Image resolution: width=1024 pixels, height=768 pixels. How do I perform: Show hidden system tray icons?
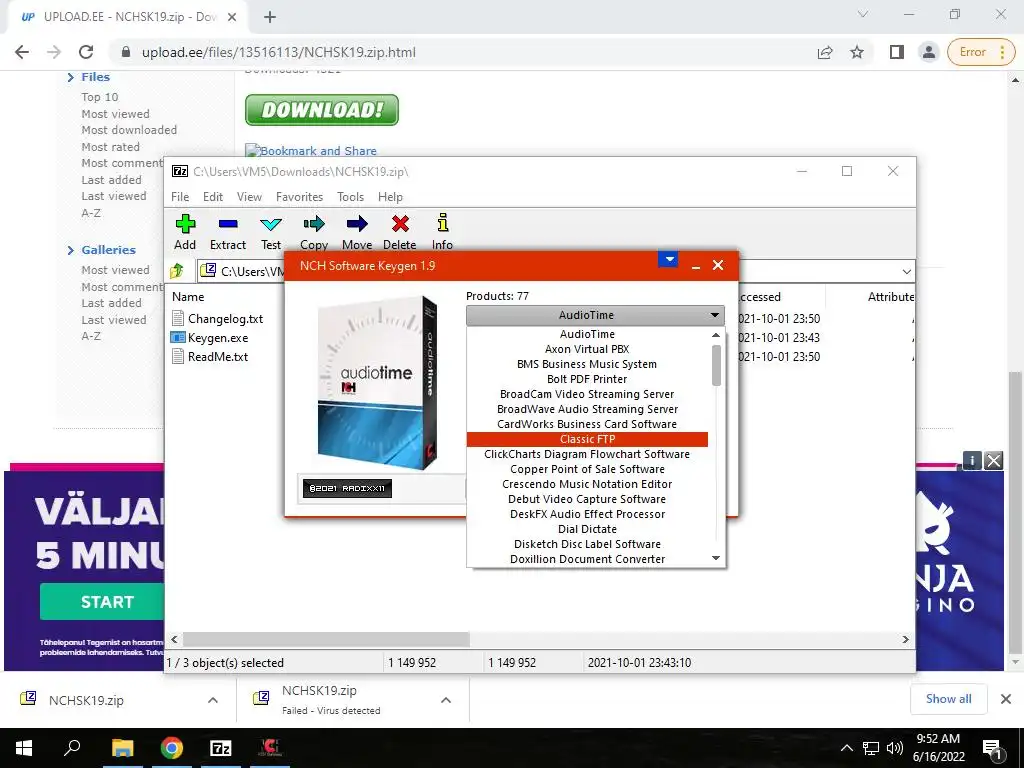pyautogui.click(x=846, y=748)
